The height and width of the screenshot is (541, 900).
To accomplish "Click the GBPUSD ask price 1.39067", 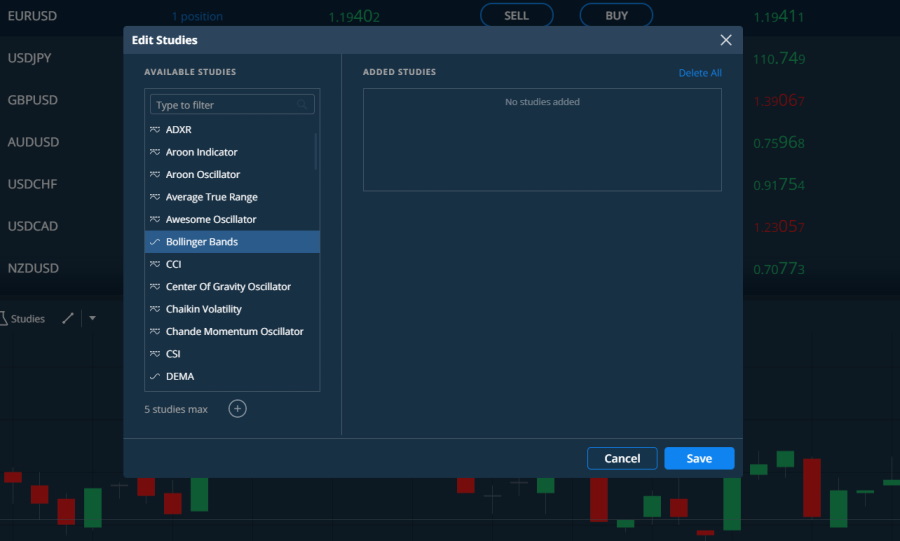I will tap(779, 100).
